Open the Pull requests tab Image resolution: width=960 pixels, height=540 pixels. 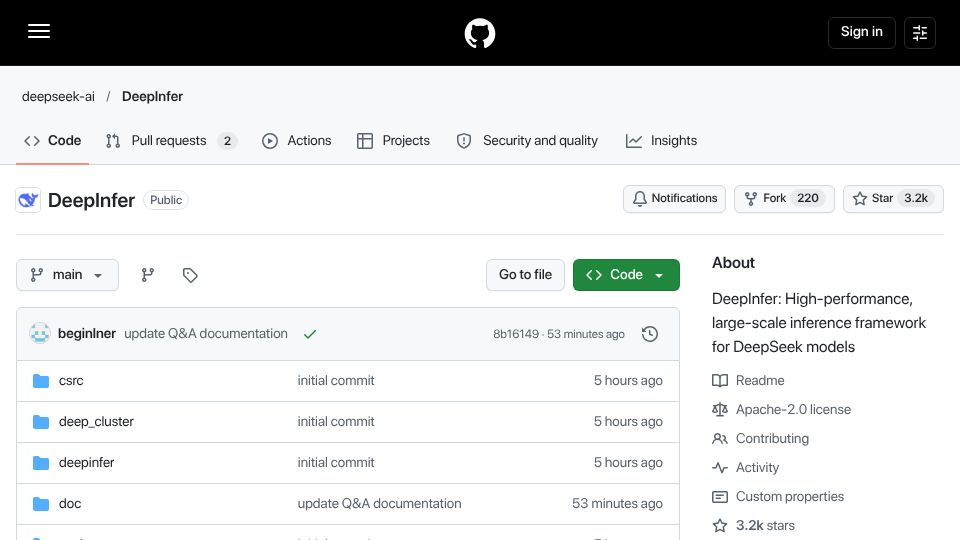point(171,141)
